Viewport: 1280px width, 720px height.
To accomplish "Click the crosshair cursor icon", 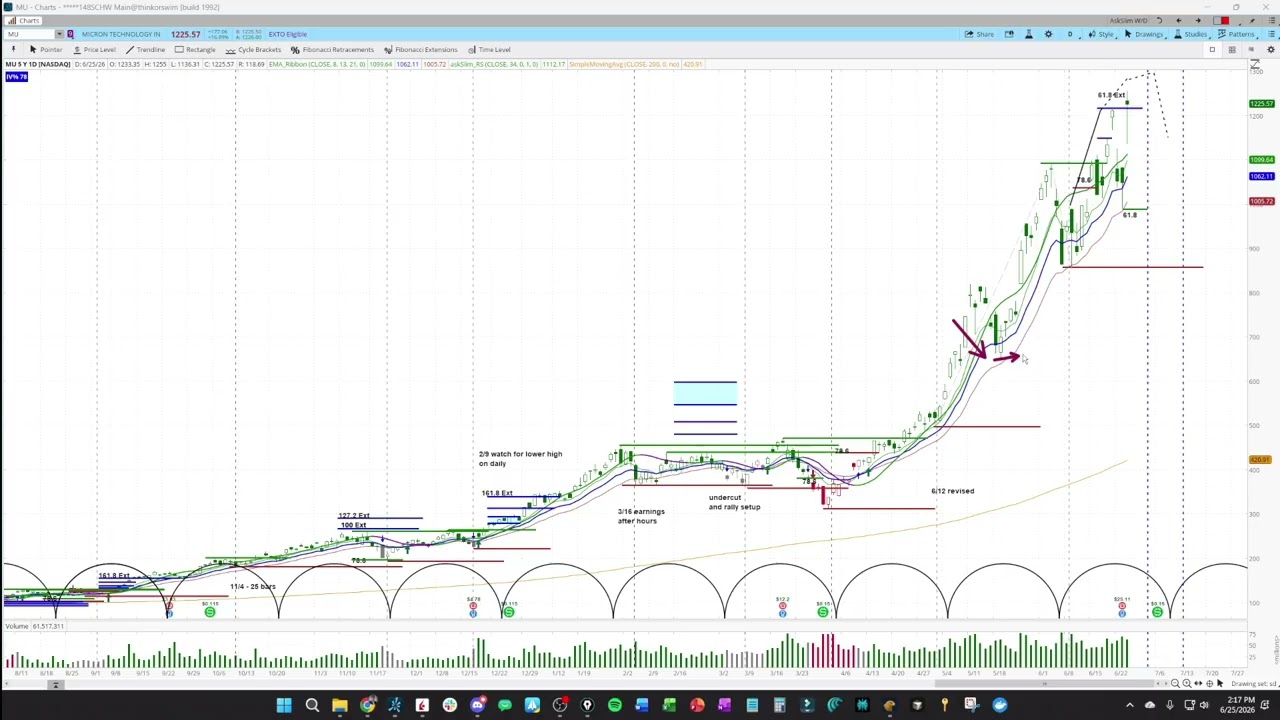I will [1209, 684].
